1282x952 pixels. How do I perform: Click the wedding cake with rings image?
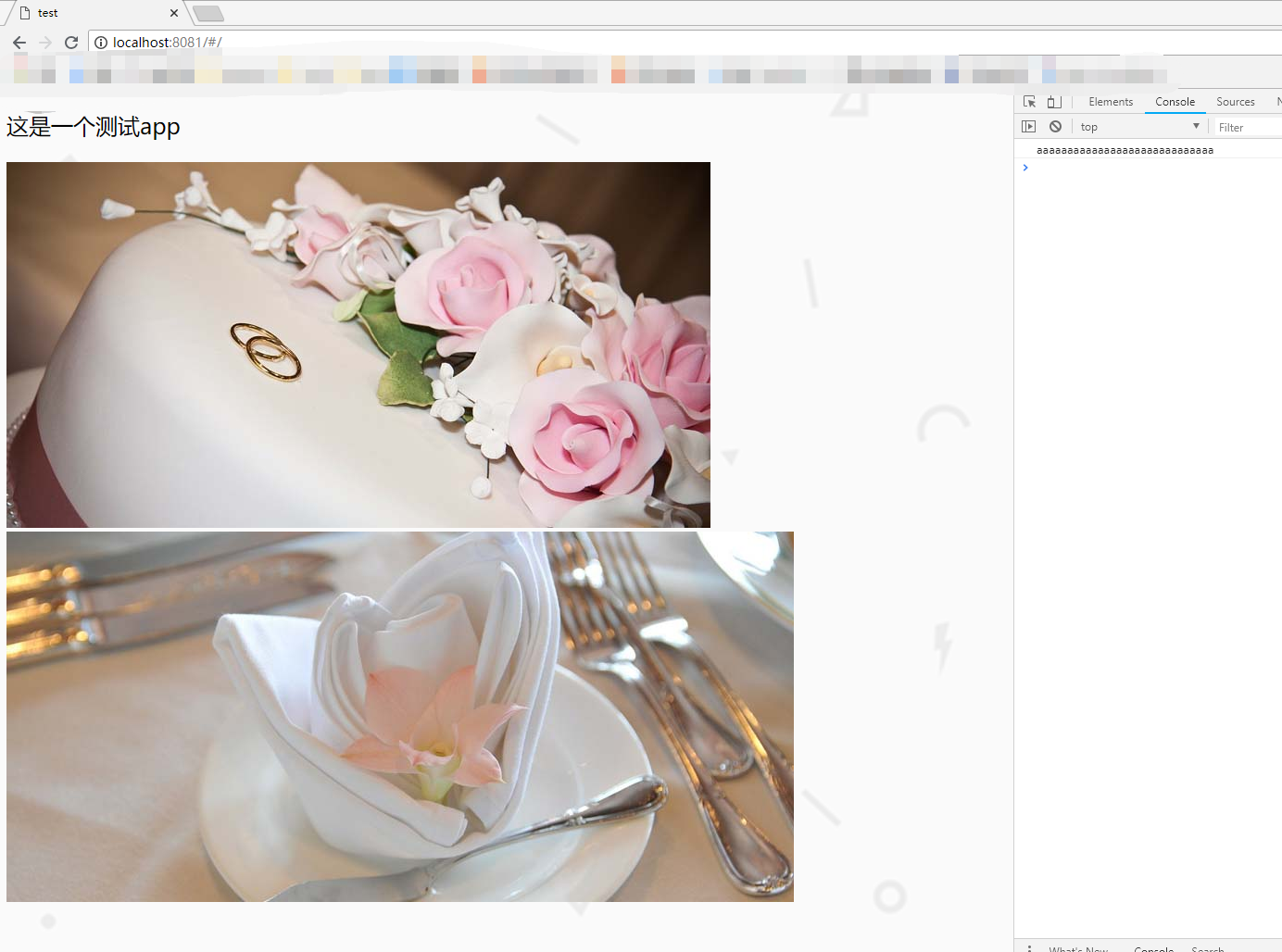tap(358, 344)
